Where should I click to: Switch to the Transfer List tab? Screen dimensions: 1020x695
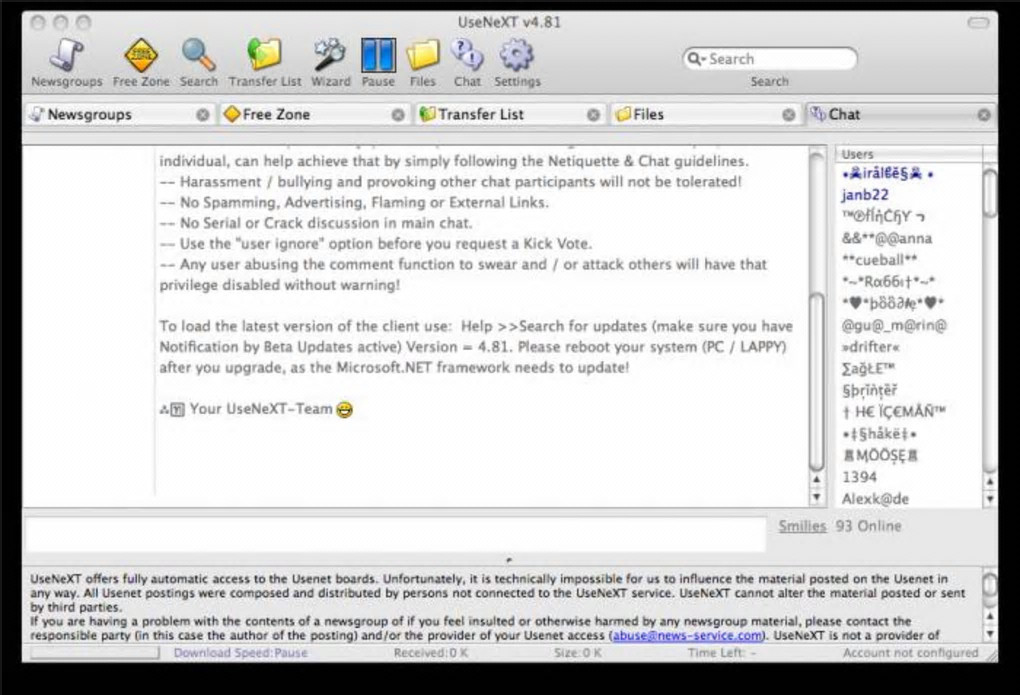[509, 115]
